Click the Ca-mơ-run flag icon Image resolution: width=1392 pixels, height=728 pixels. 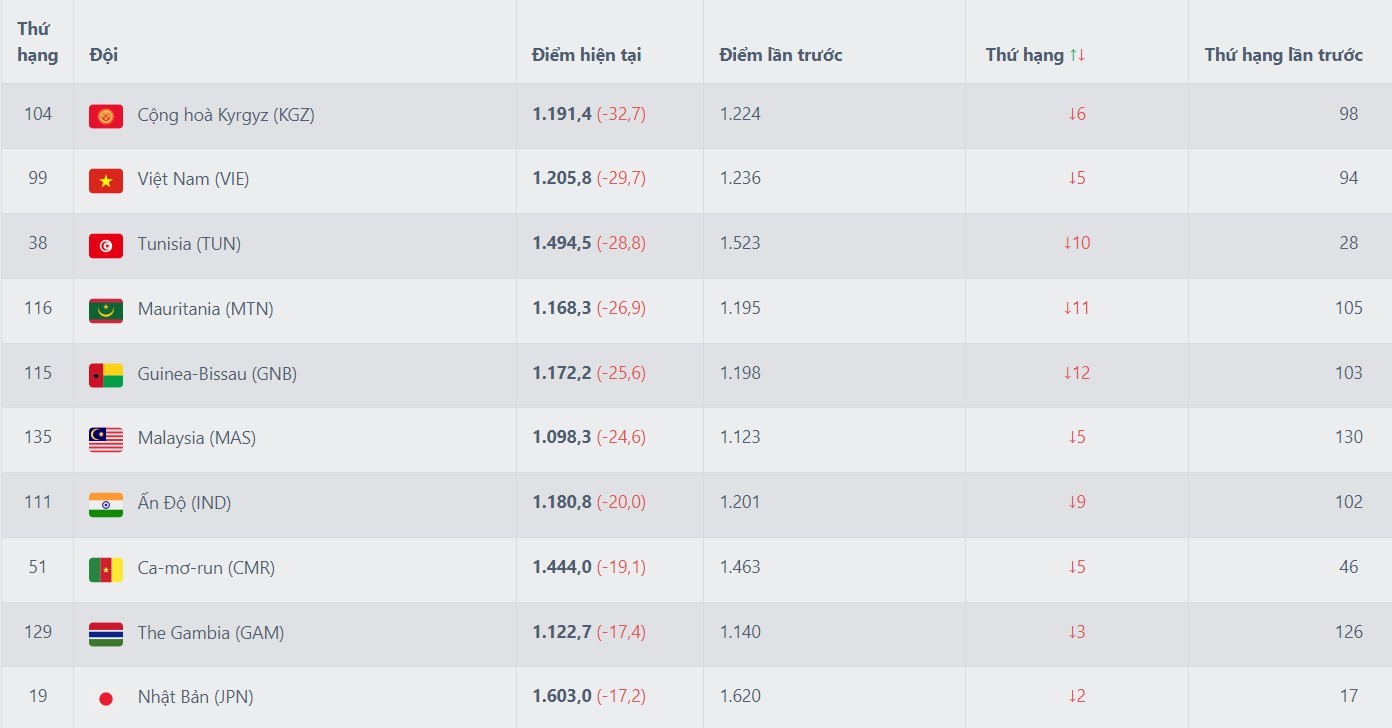pos(106,569)
